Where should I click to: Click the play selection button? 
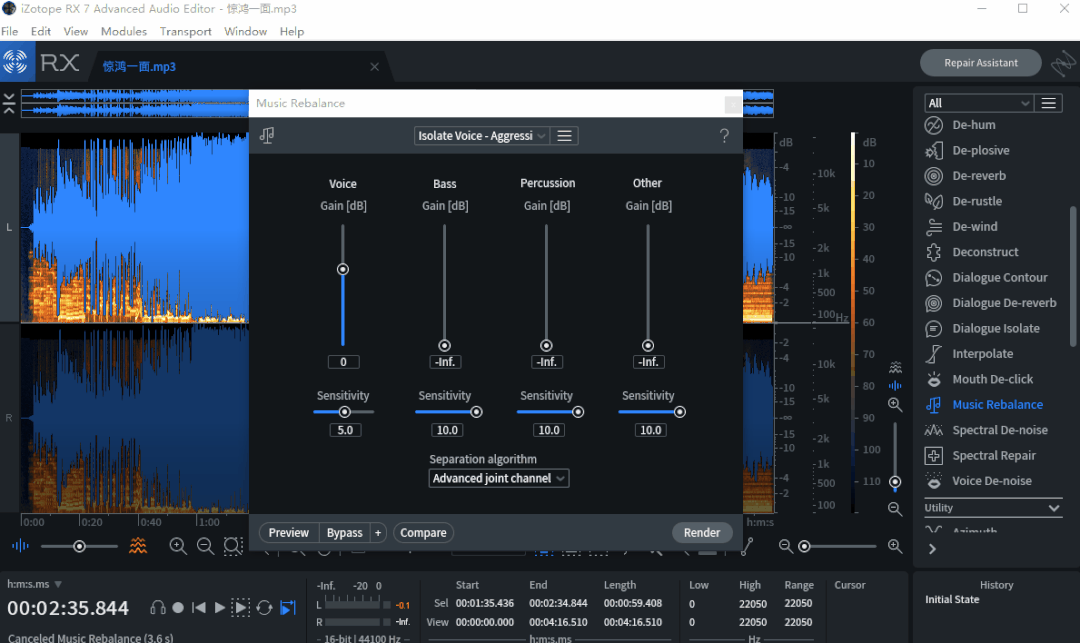pyautogui.click(x=240, y=608)
